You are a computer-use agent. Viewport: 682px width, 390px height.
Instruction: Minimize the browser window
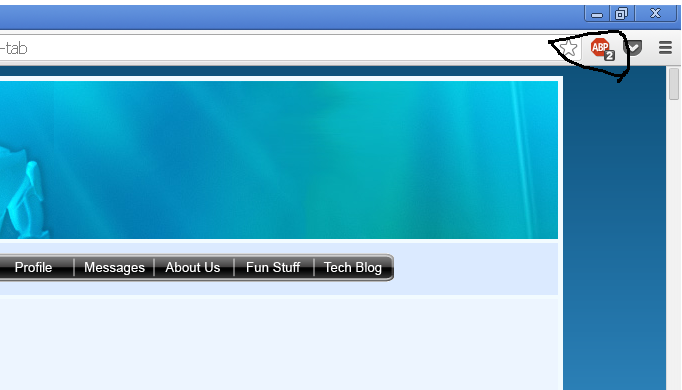pyautogui.click(x=597, y=14)
